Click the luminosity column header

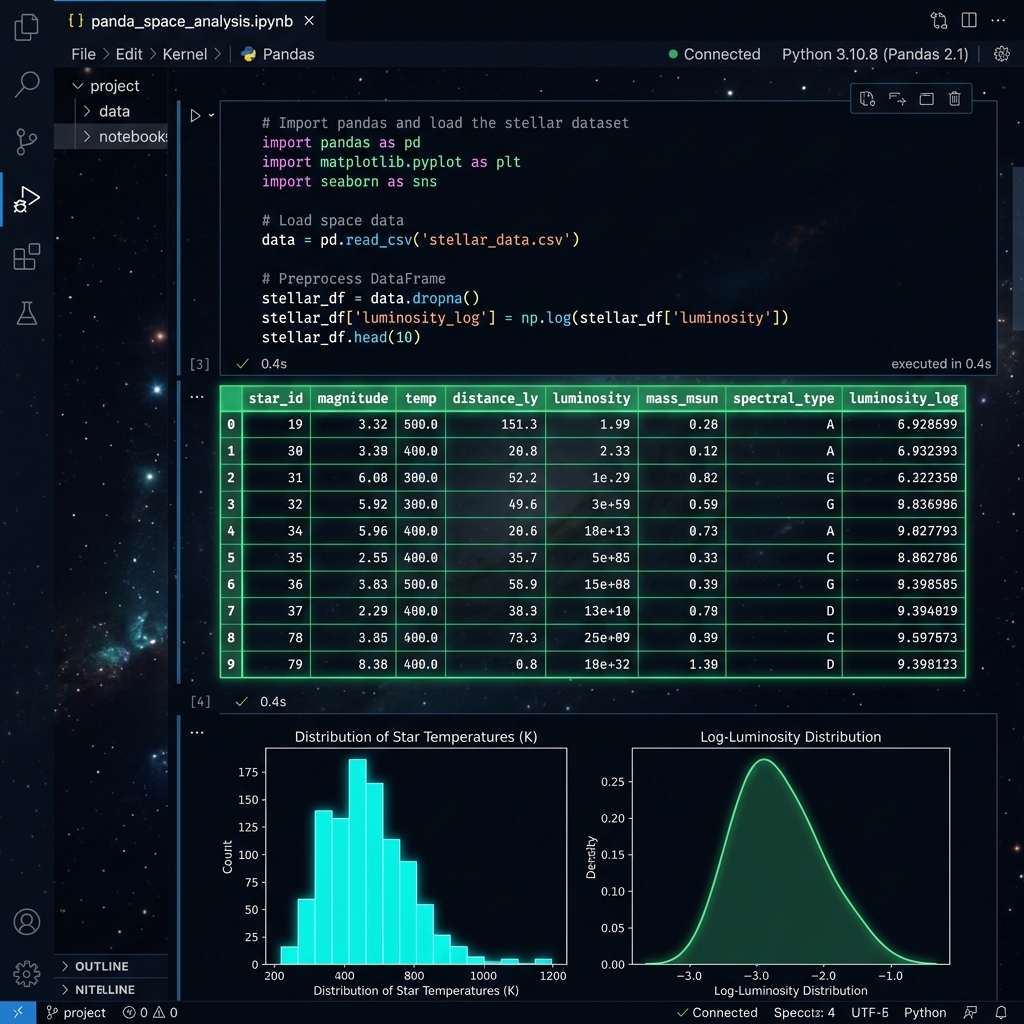tap(591, 398)
